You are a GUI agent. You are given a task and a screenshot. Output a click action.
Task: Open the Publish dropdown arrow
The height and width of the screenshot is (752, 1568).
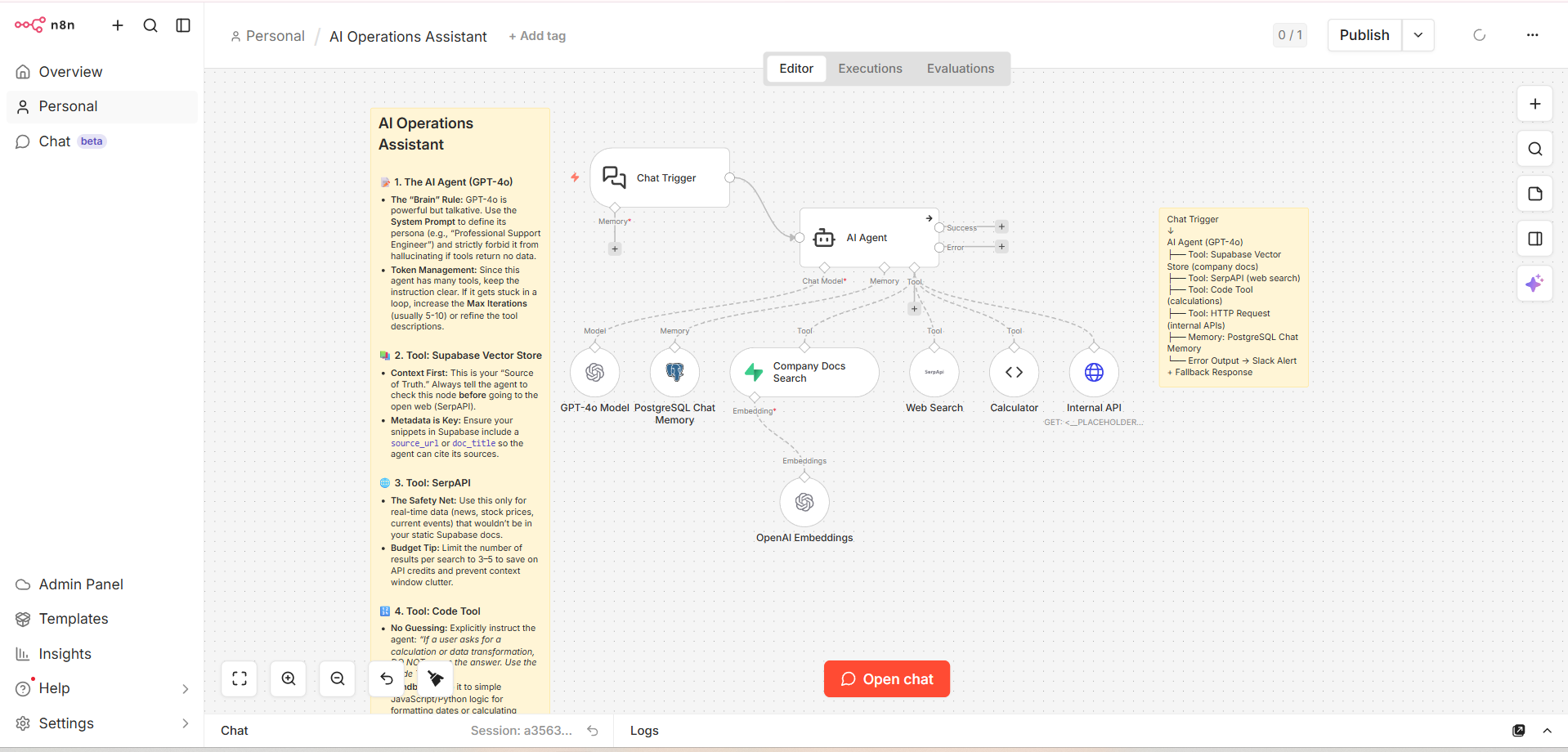(1418, 35)
